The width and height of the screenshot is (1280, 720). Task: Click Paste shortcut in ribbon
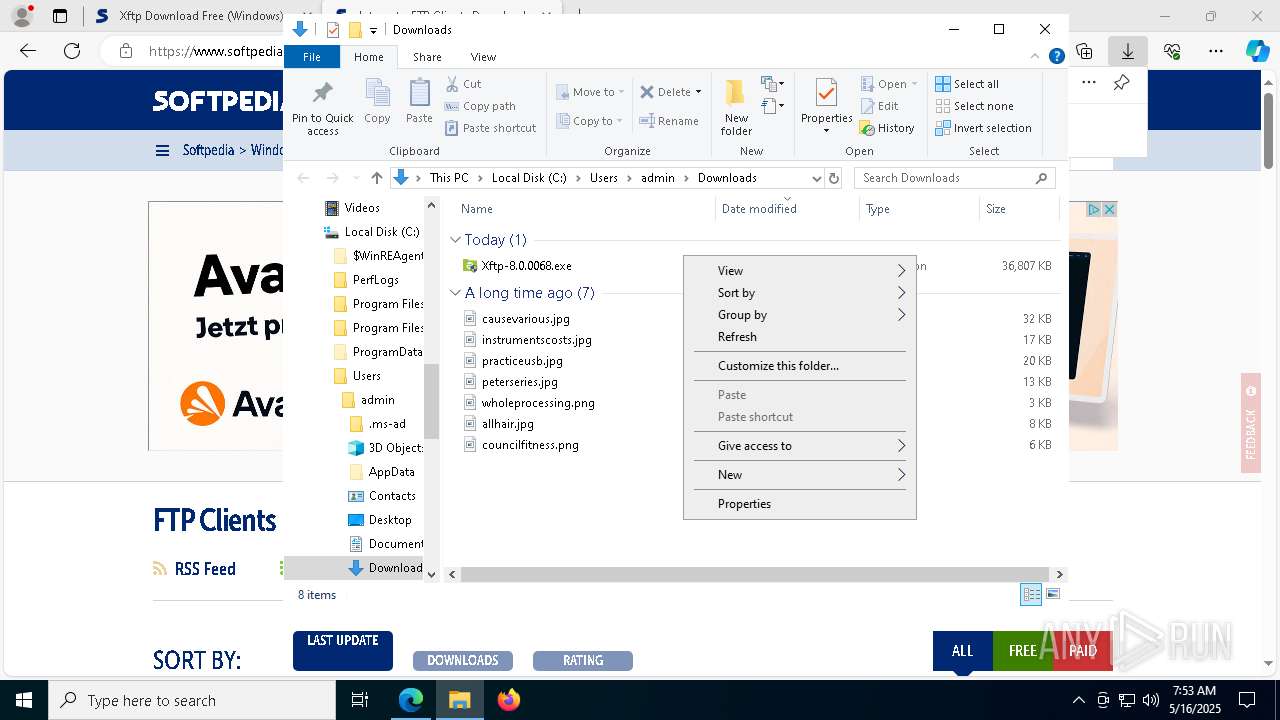tap(490, 128)
